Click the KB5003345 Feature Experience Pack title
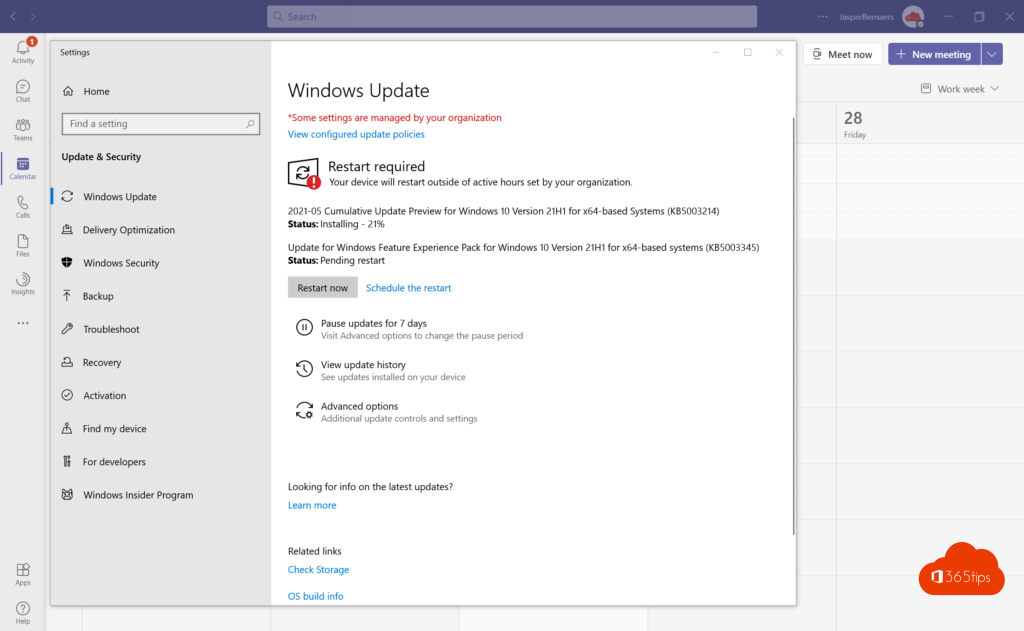 (523, 248)
